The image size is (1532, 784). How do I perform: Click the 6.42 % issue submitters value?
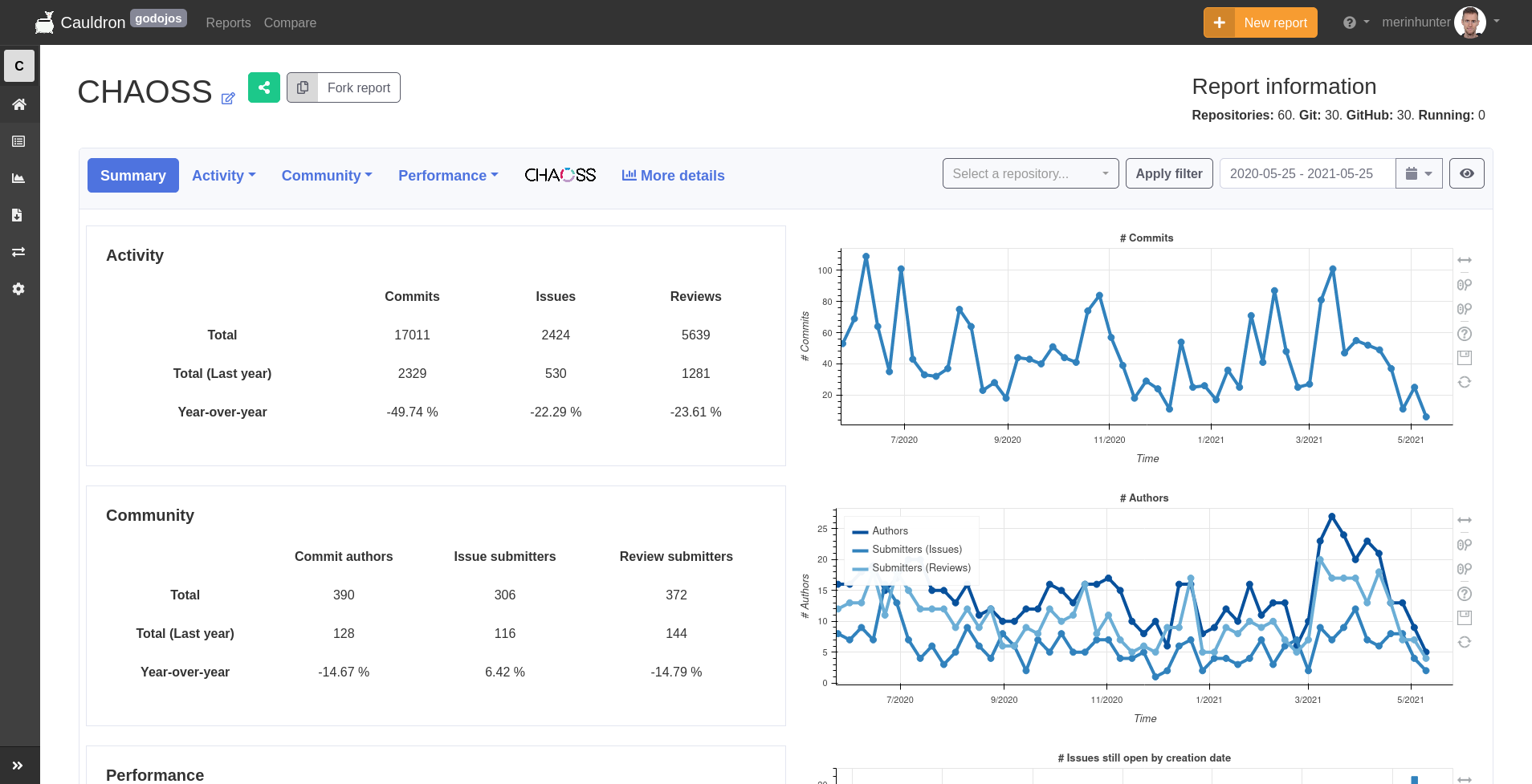[505, 672]
